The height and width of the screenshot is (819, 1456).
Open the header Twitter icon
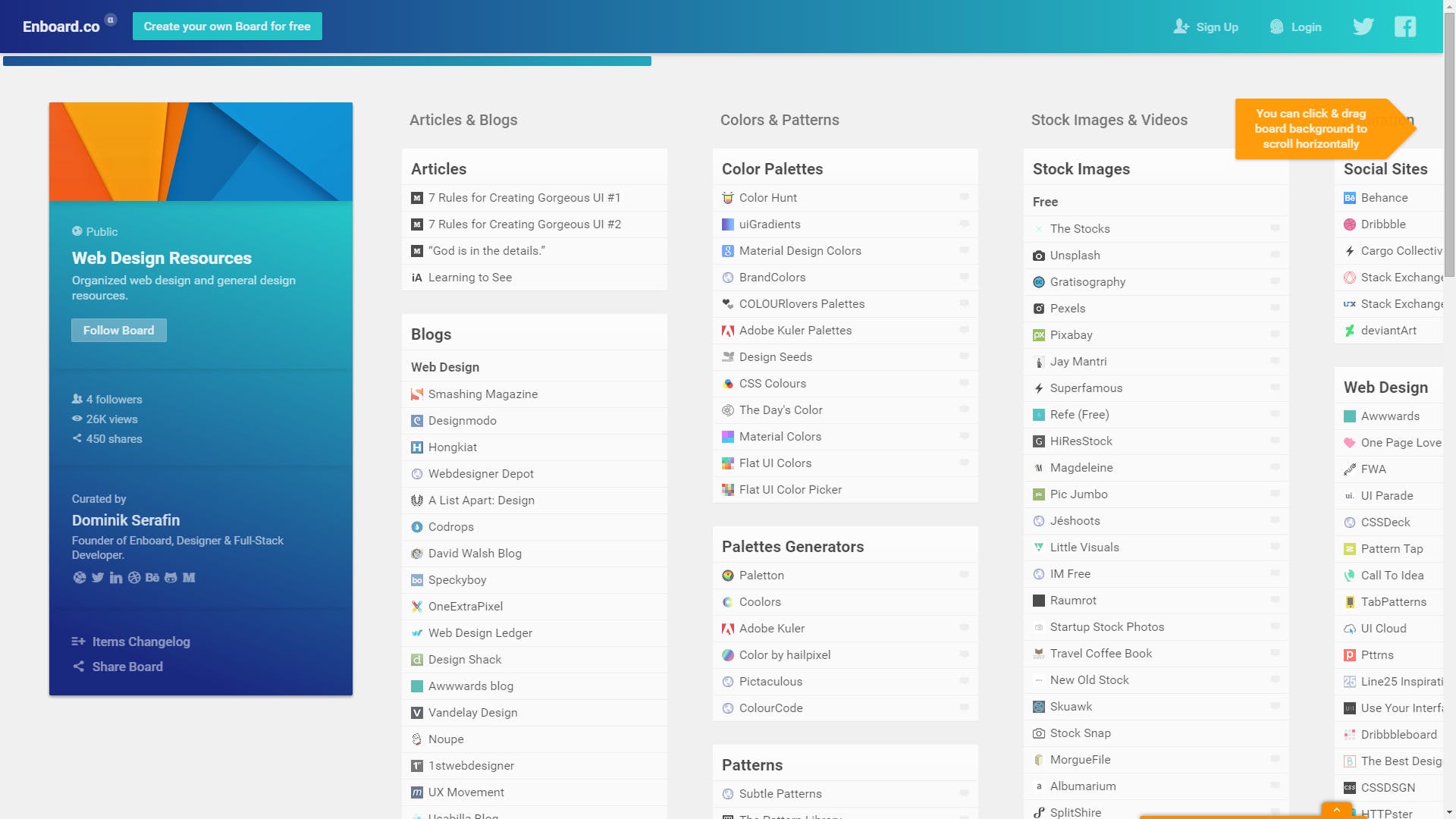point(1363,27)
